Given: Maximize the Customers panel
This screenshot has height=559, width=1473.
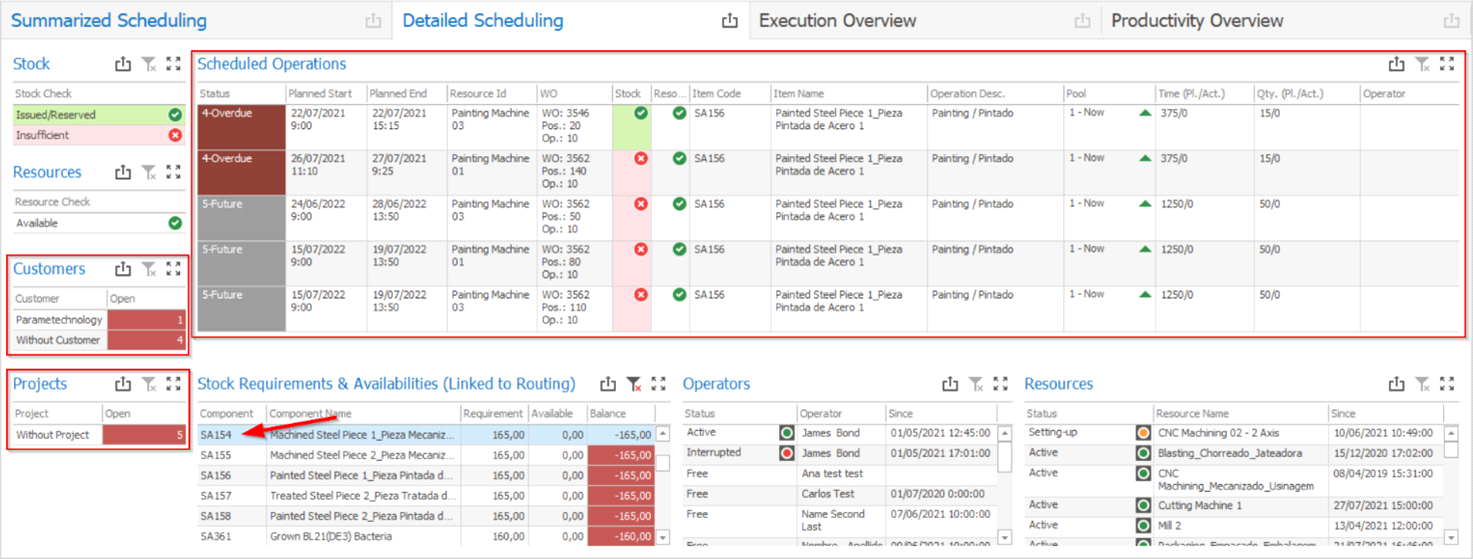Looking at the screenshot, I should 174,269.
